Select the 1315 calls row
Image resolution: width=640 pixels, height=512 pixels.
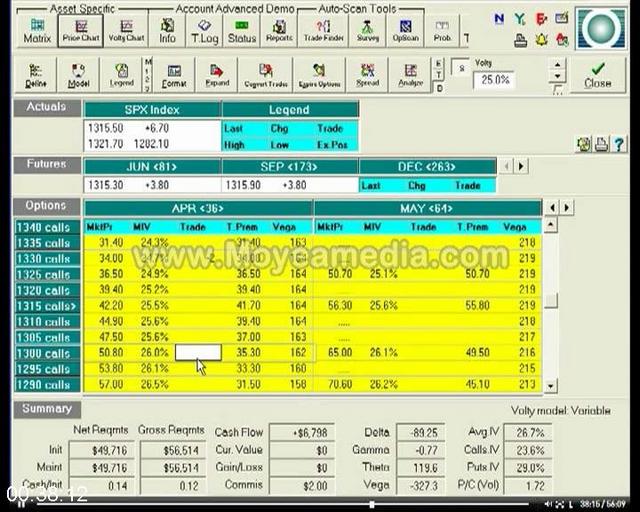(47, 306)
